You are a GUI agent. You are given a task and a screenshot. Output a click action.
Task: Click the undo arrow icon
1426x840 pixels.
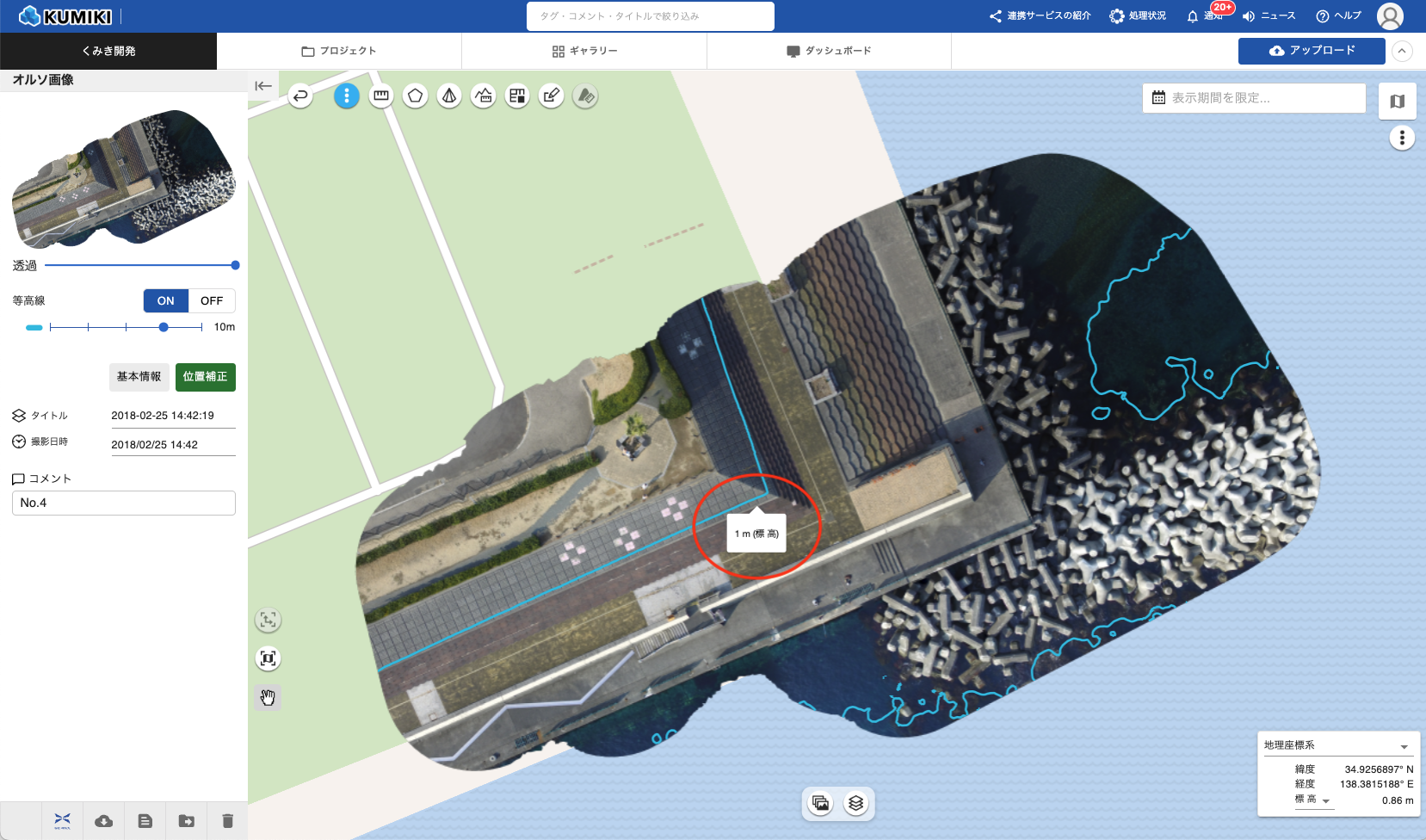(300, 96)
